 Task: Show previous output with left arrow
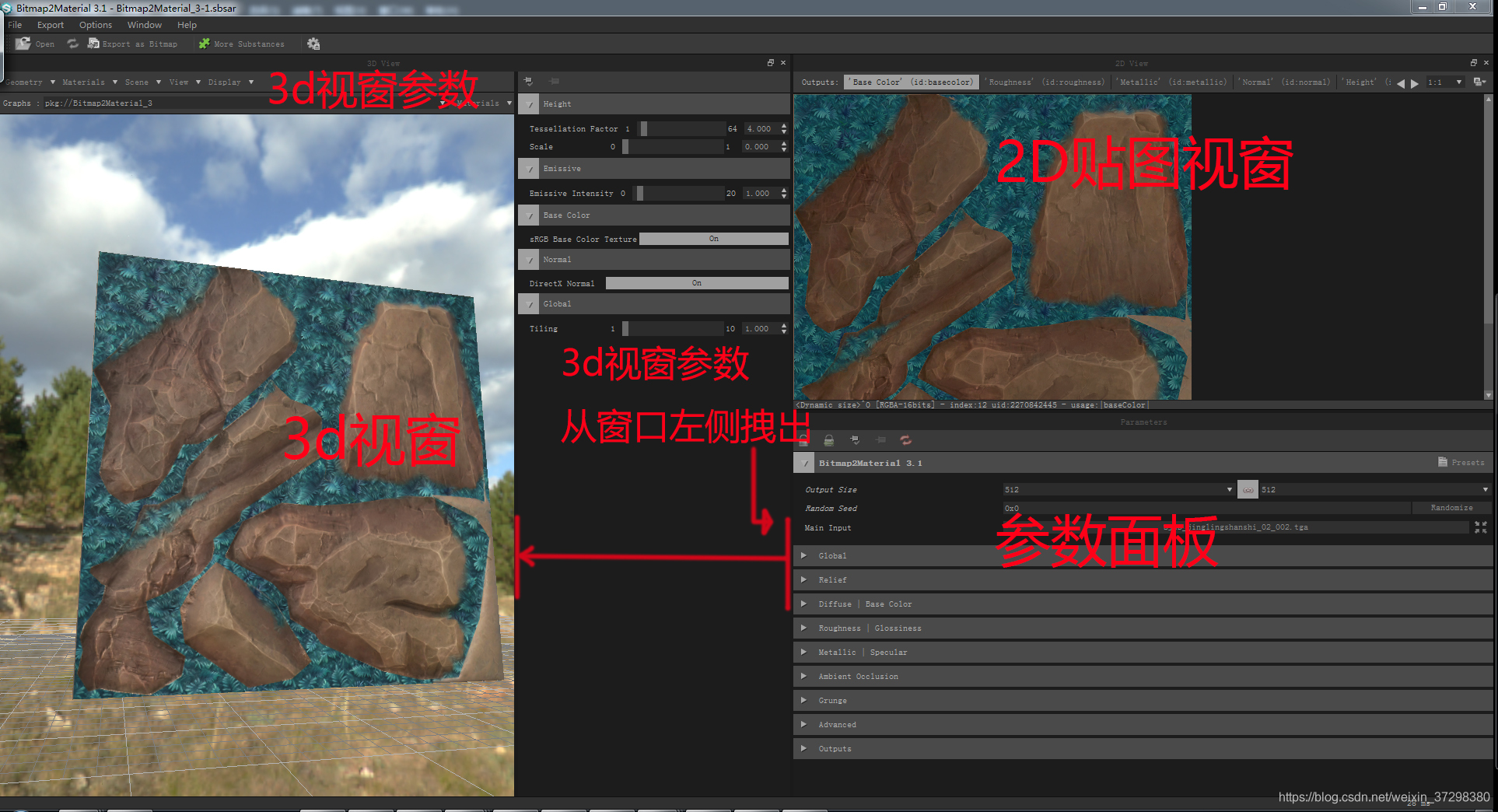click(x=1401, y=82)
